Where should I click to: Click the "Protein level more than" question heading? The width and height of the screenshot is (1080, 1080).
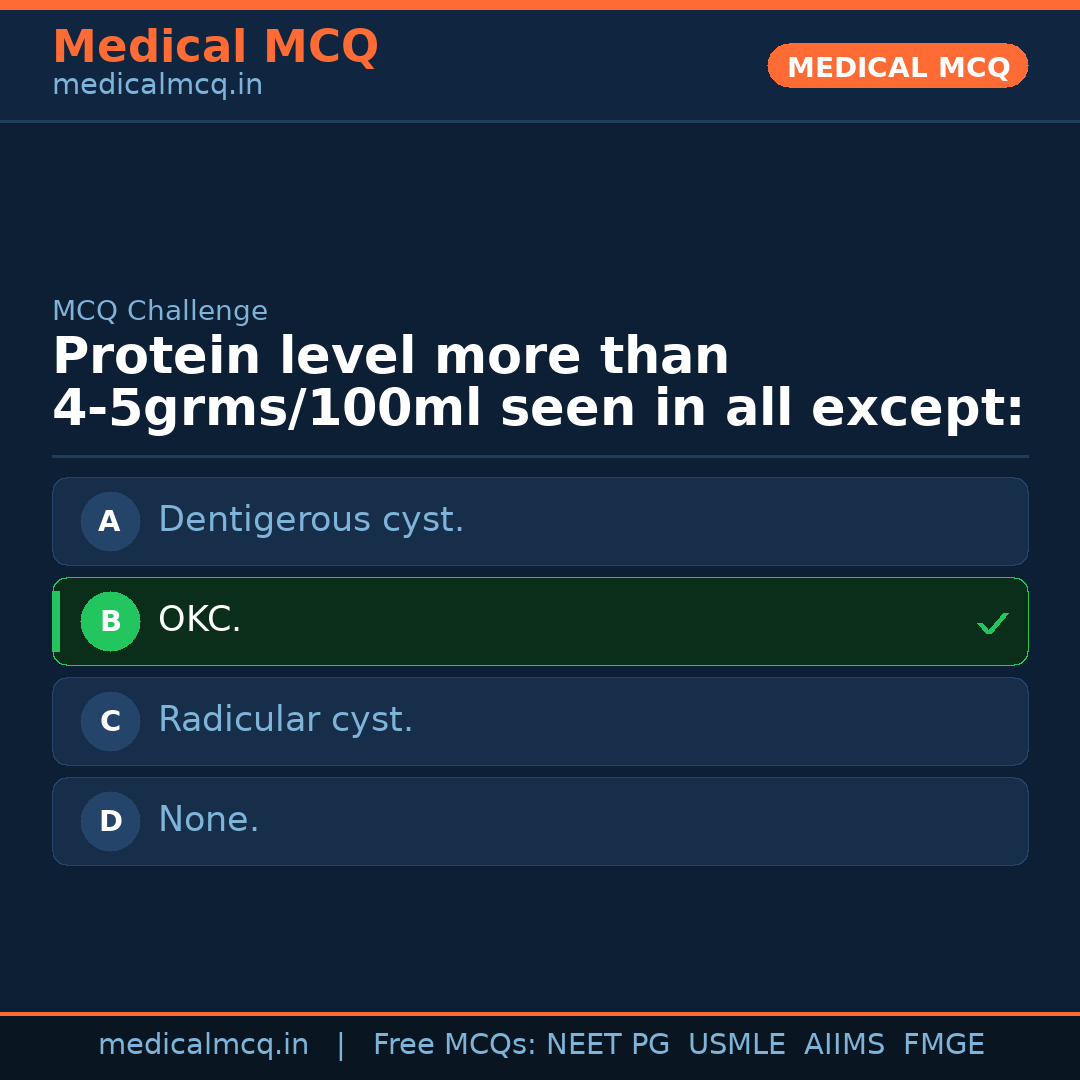391,357
